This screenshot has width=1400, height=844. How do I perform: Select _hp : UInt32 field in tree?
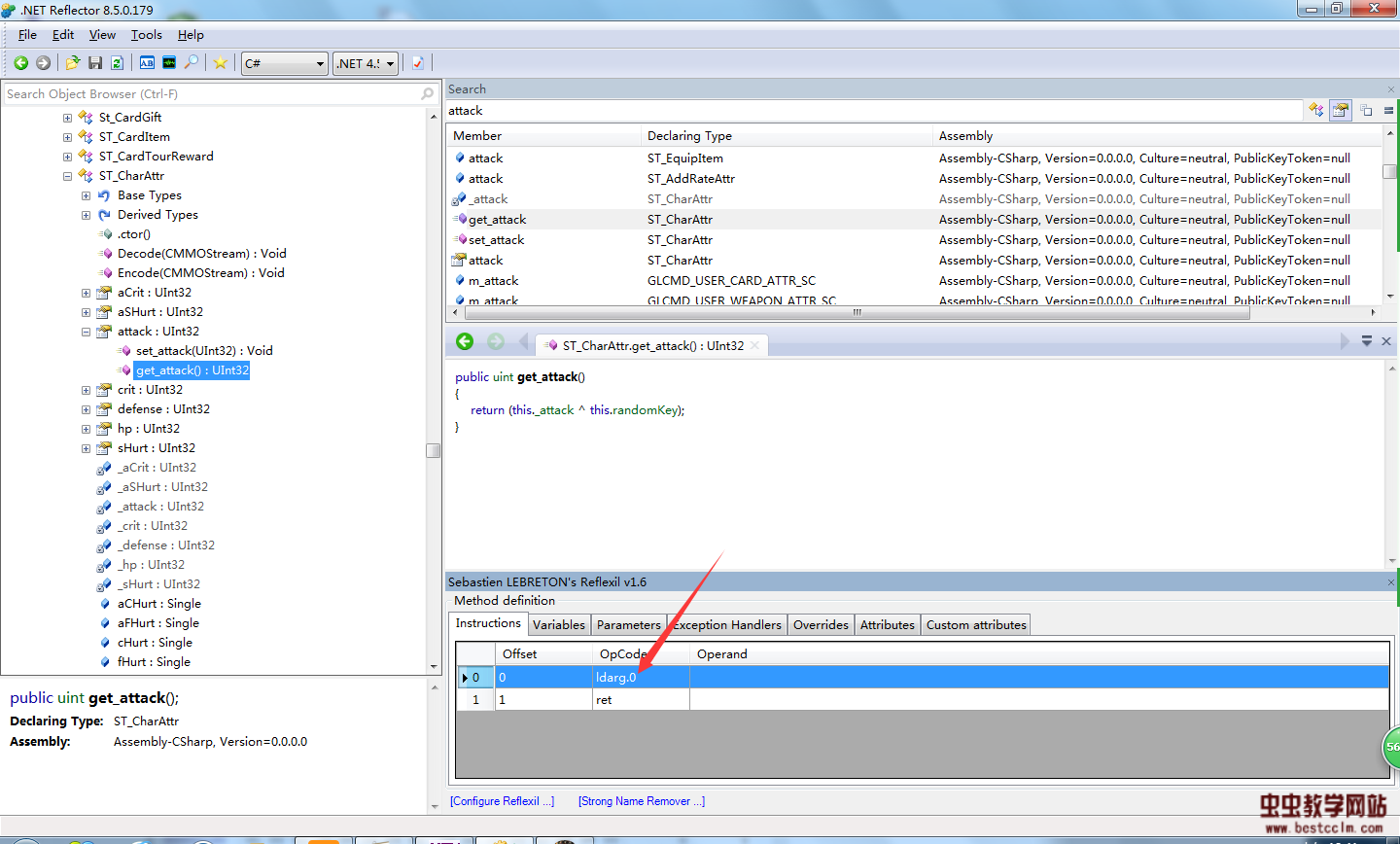(151, 565)
